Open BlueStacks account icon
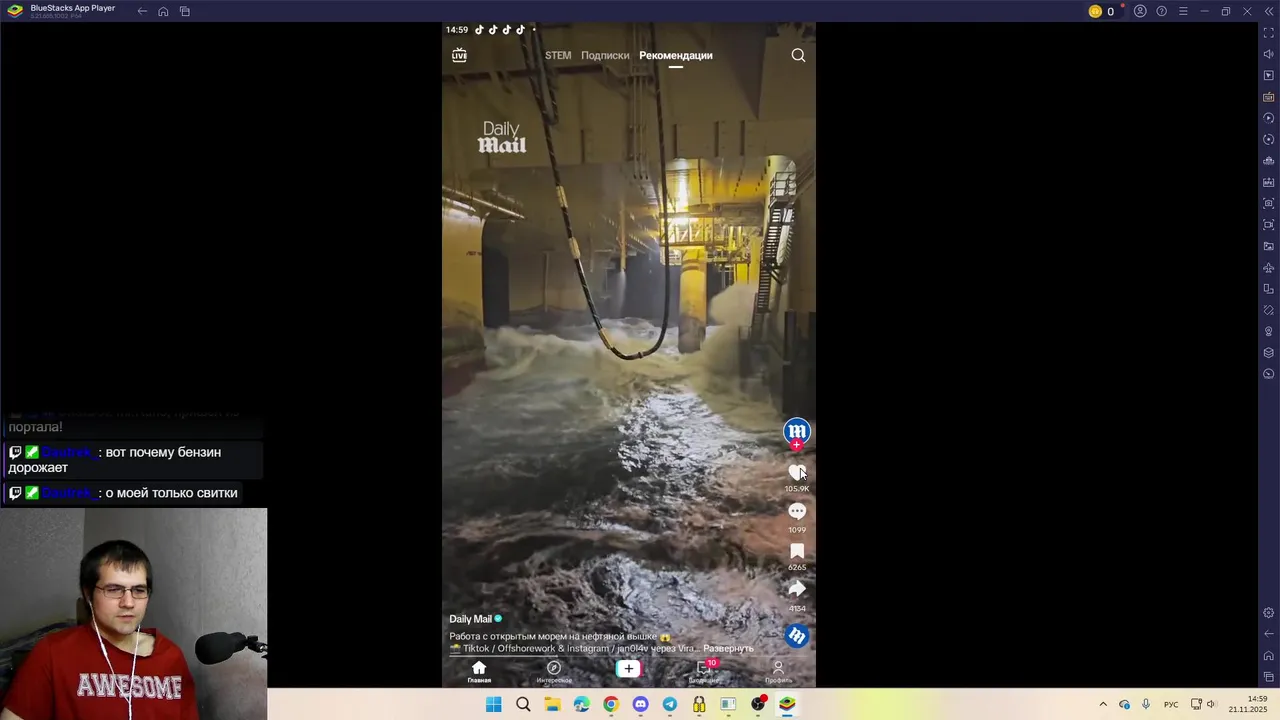Image resolution: width=1280 pixels, height=720 pixels. pos(1140,11)
